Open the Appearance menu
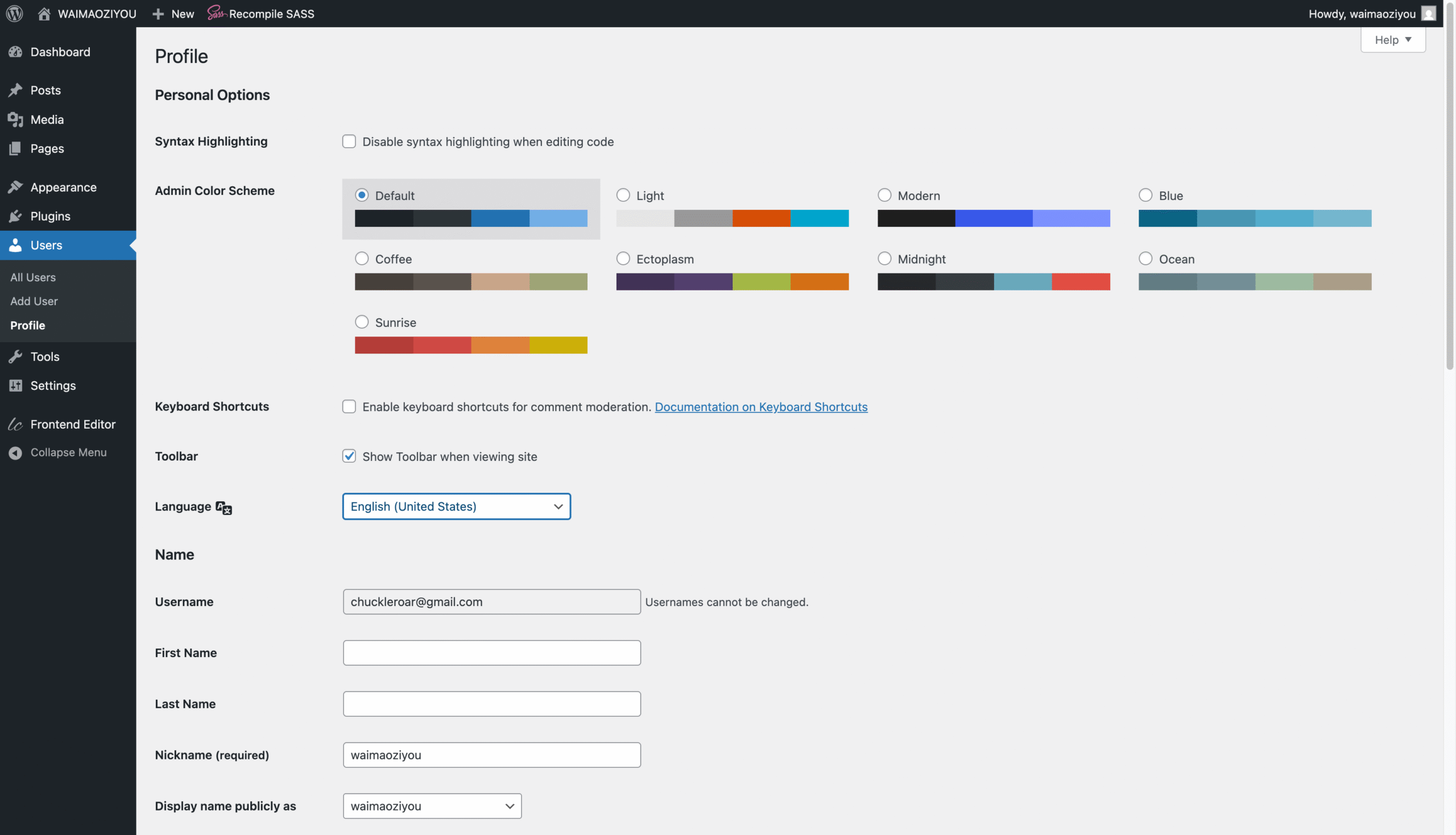This screenshot has height=835, width=1456. 63,187
